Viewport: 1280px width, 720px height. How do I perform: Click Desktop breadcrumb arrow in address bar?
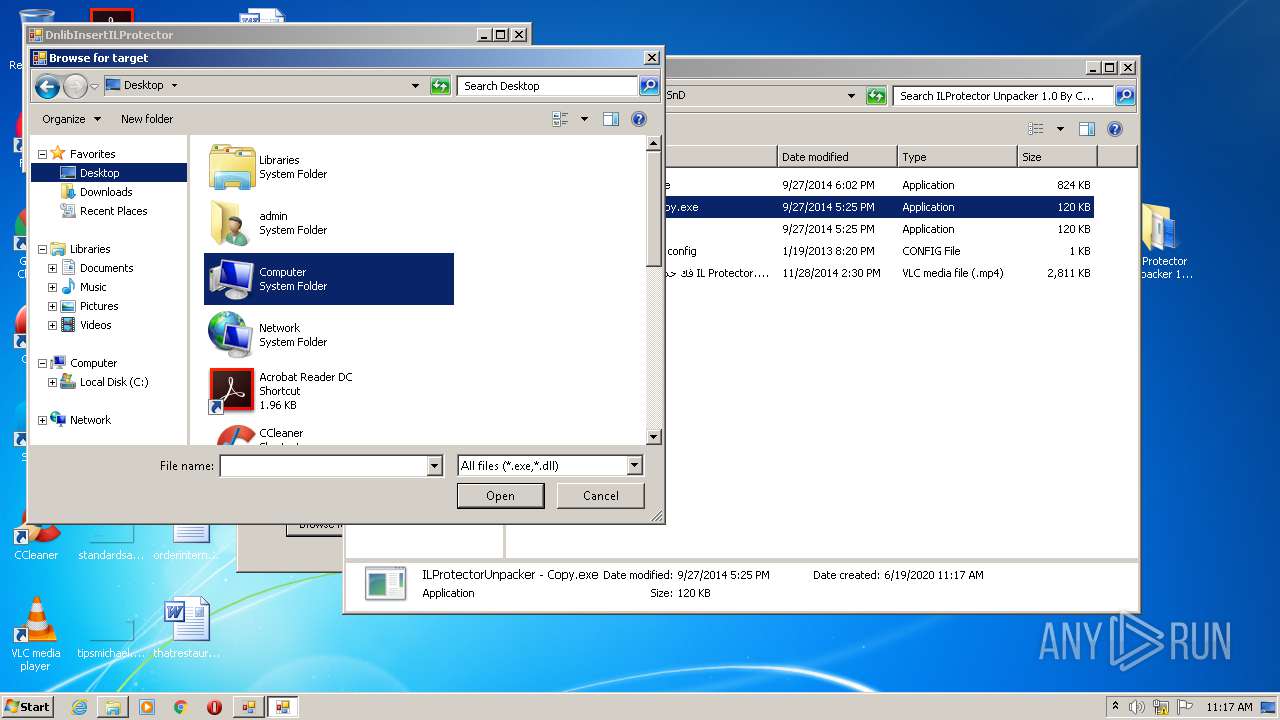click(x=174, y=86)
